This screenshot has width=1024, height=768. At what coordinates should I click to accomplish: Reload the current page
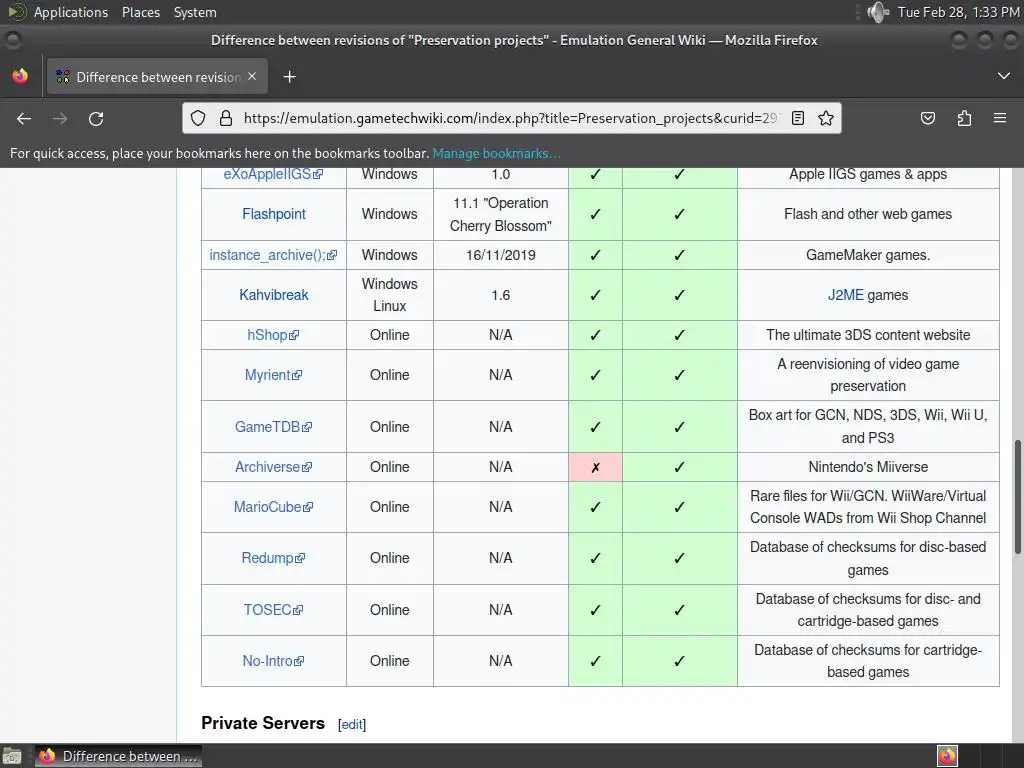coord(96,118)
